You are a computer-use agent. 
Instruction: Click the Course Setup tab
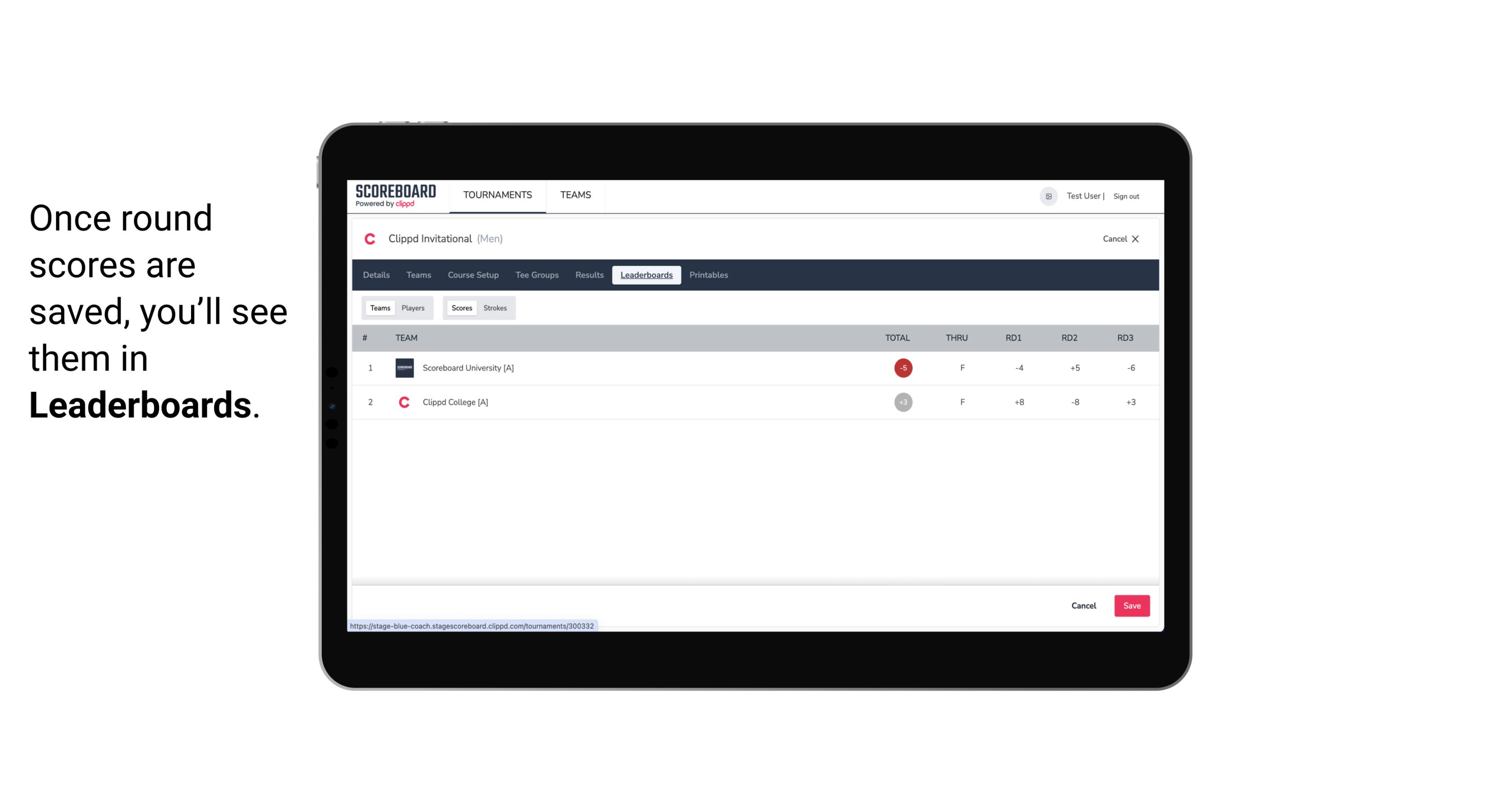pyautogui.click(x=473, y=275)
